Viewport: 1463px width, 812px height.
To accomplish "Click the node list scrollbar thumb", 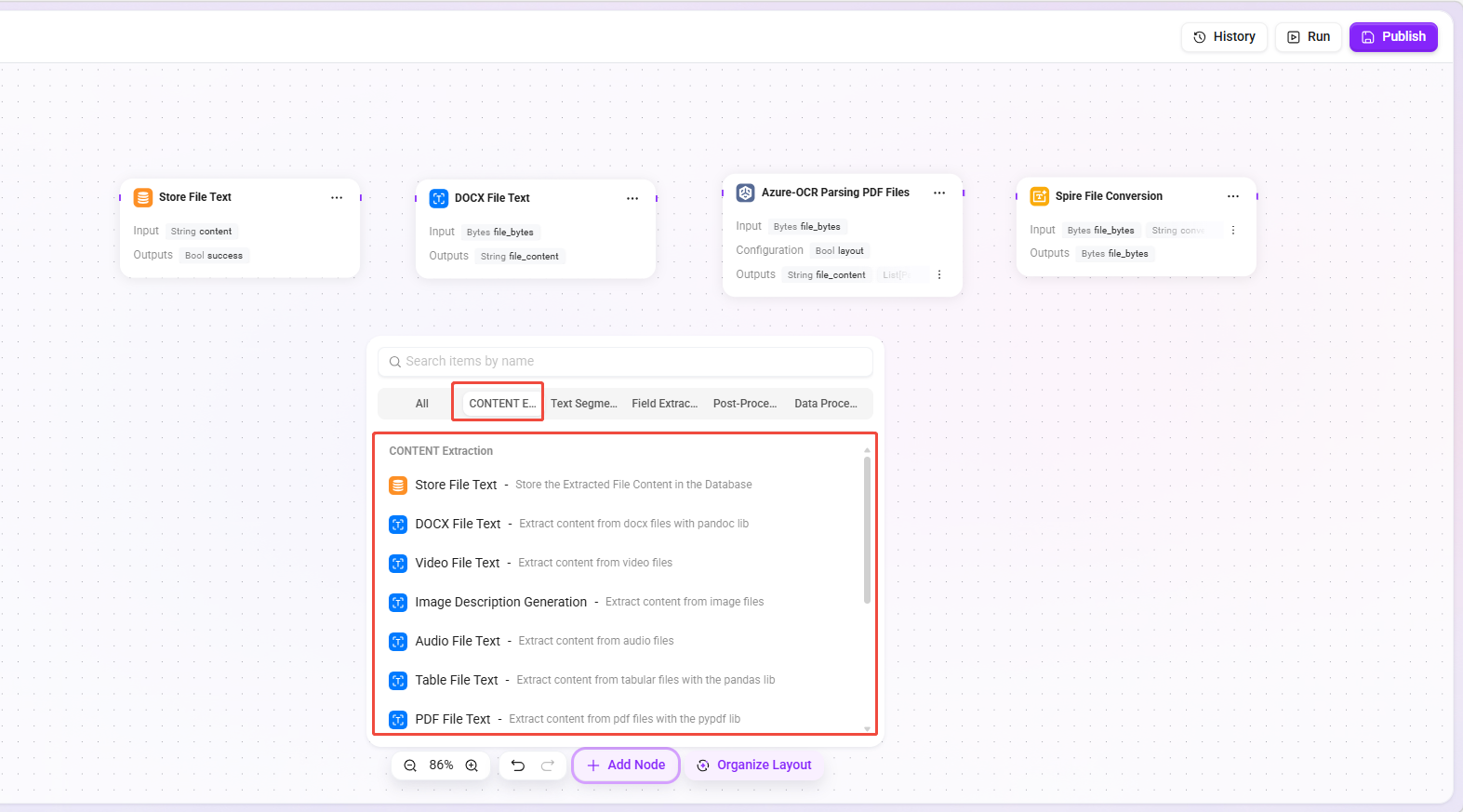I will click(x=868, y=530).
